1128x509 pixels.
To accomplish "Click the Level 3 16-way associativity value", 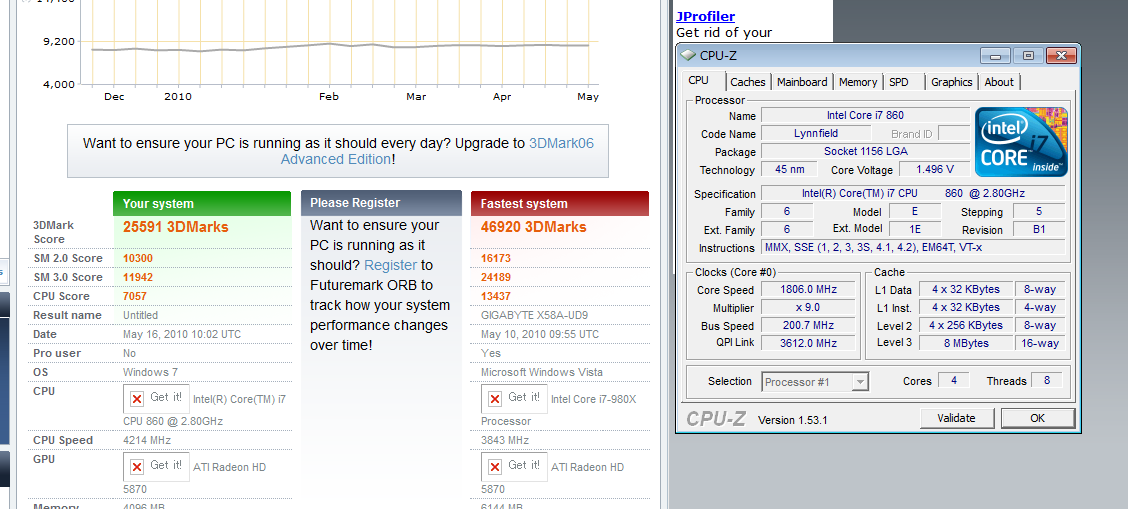I will click(x=1040, y=343).
